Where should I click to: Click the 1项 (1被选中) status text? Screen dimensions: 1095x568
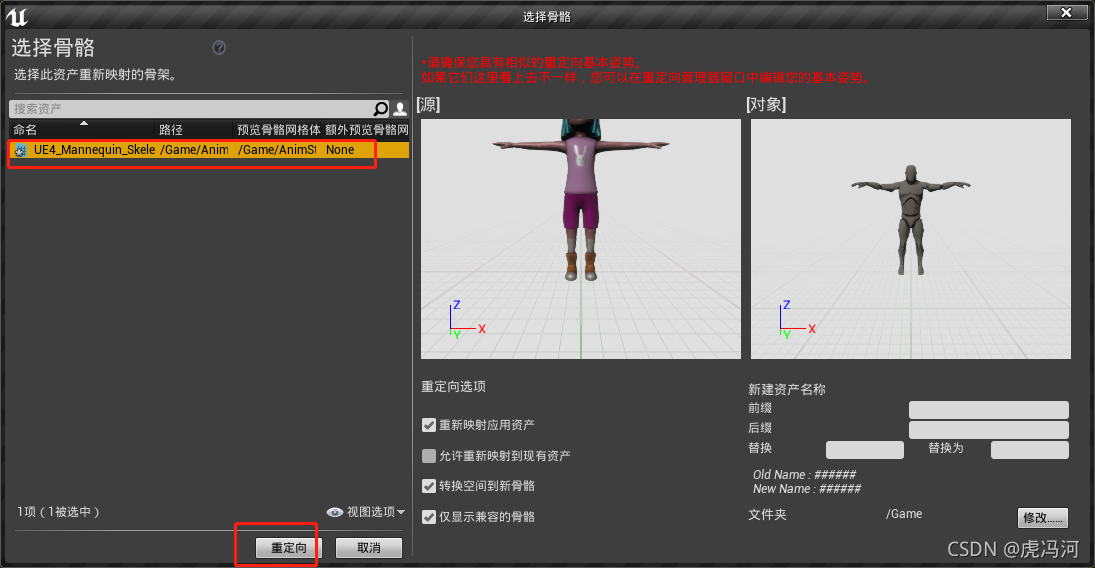click(x=58, y=512)
